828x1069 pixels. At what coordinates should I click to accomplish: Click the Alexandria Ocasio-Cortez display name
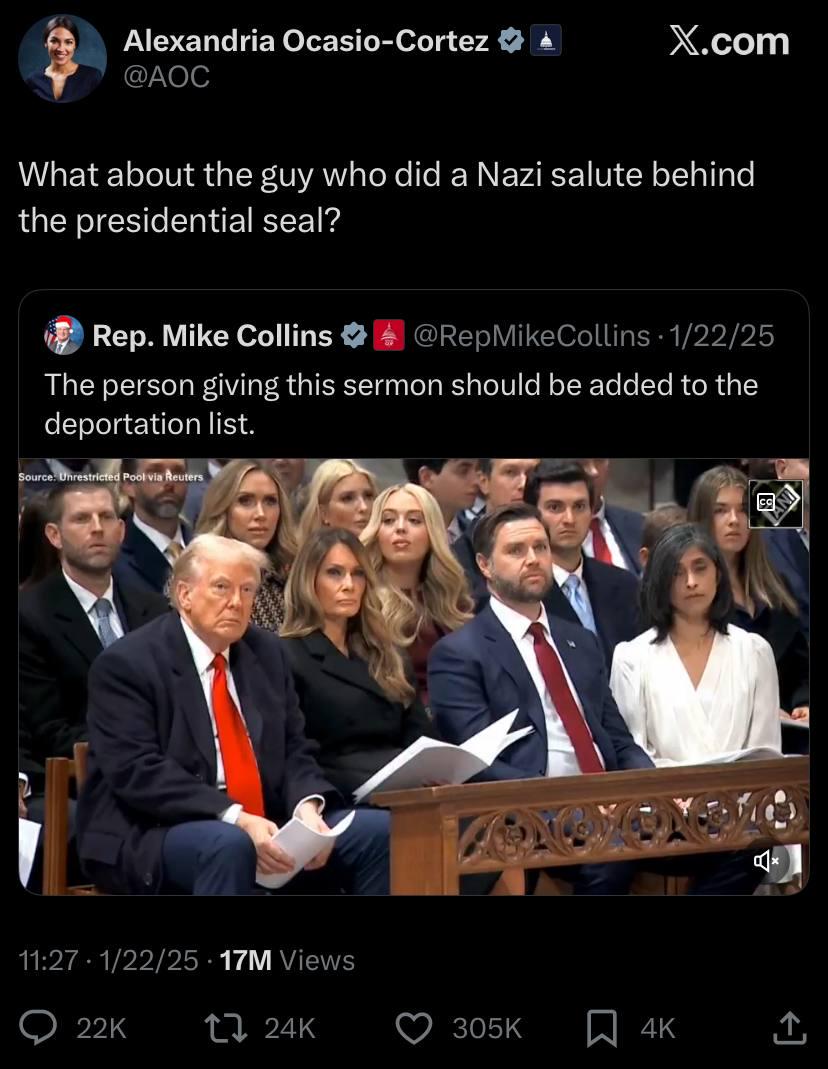(x=306, y=41)
